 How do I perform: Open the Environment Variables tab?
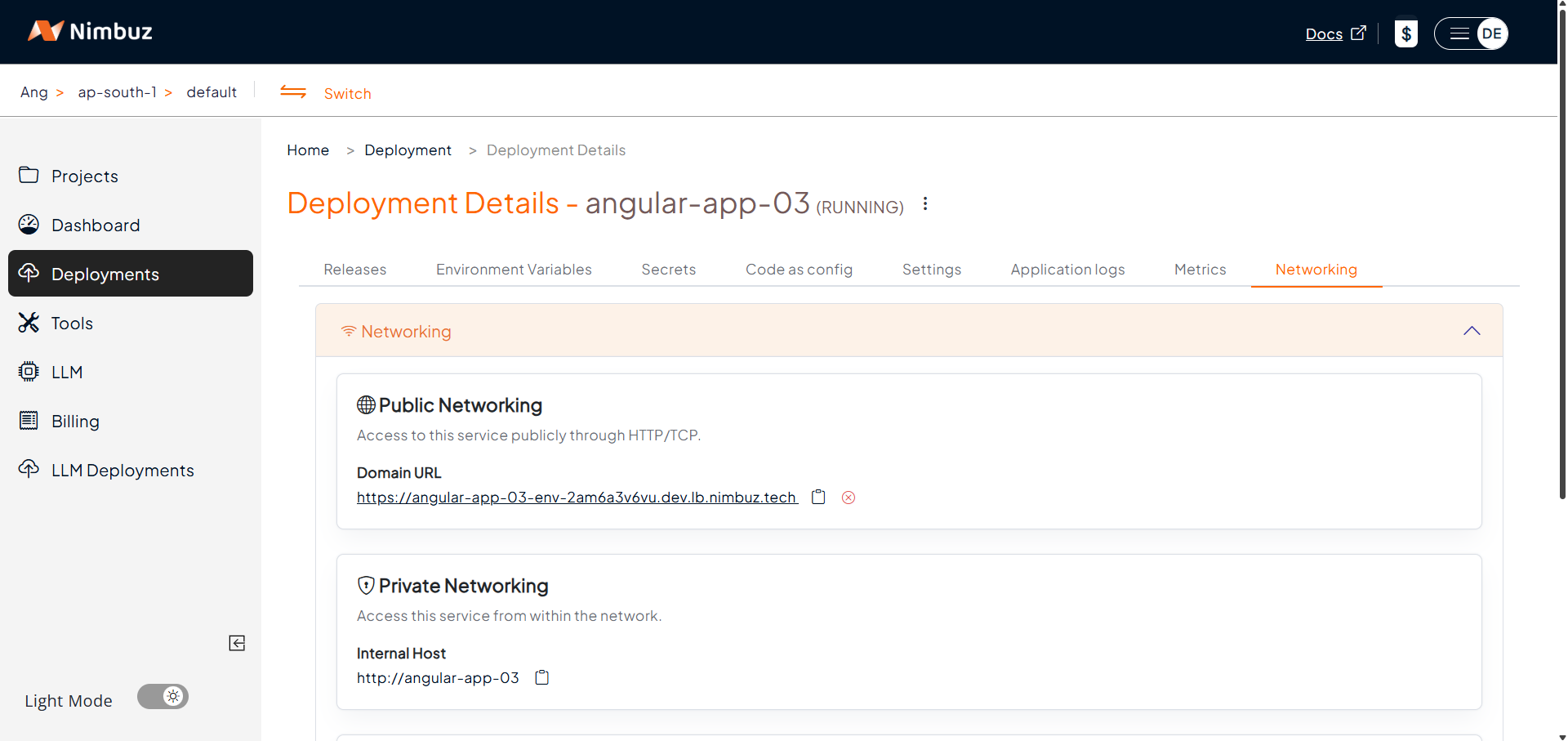(514, 270)
